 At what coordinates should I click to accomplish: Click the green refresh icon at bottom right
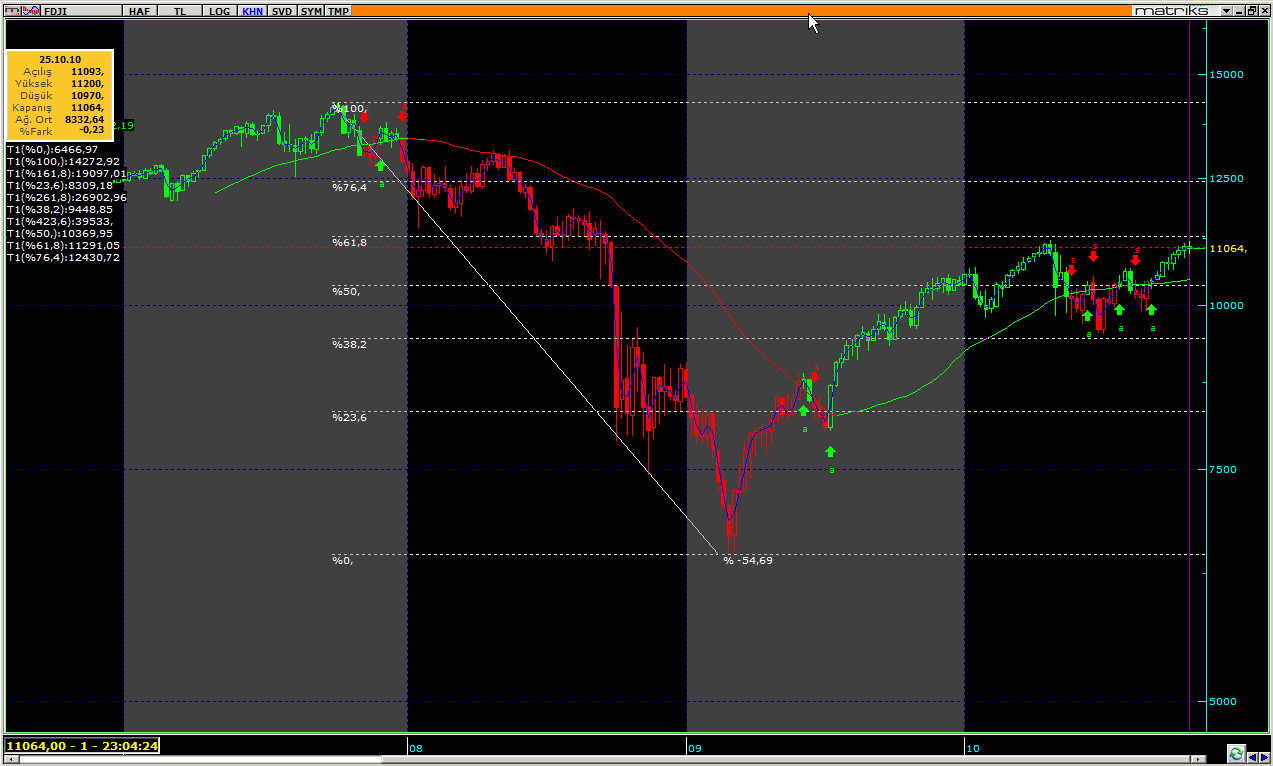[1236, 753]
